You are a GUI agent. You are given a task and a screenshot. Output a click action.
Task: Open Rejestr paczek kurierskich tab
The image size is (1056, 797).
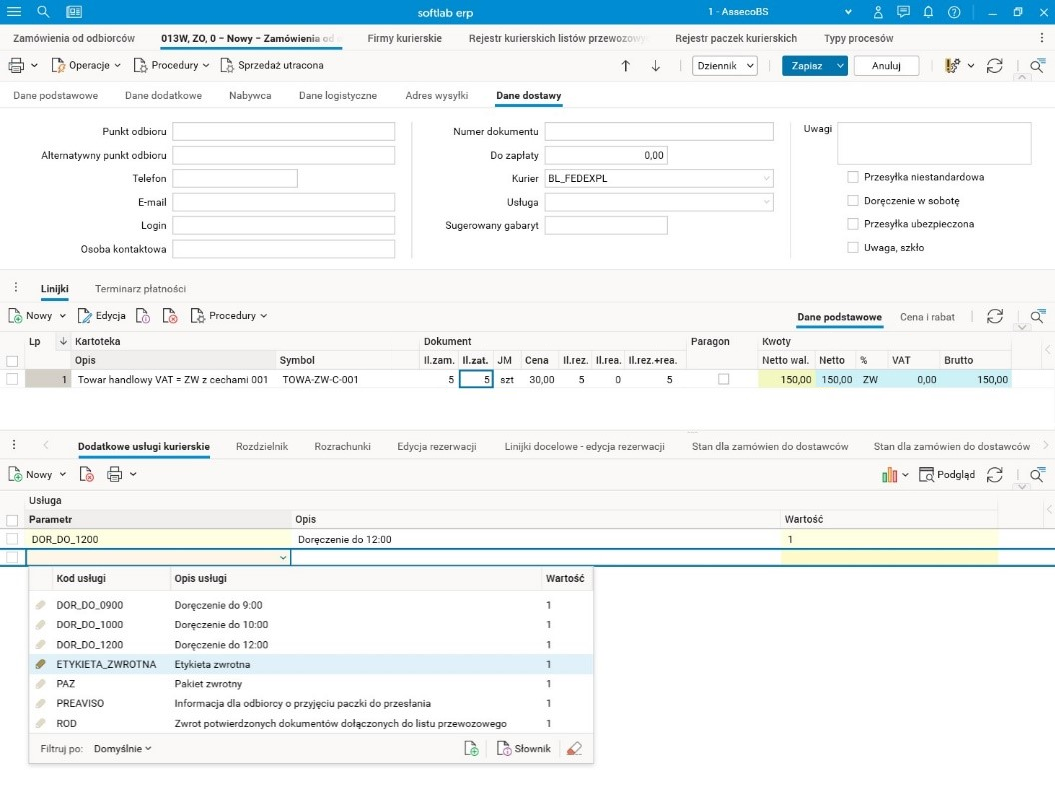coord(735,38)
